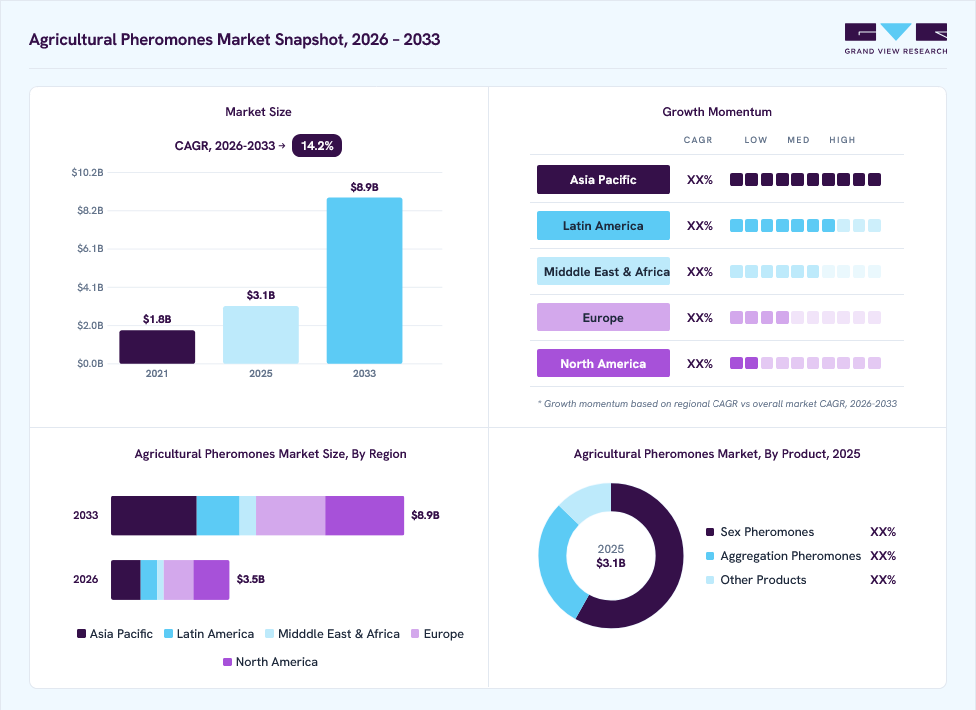Click the Asia Pacific momentum indicator squares
Image resolution: width=976 pixels, height=710 pixels.
click(805, 180)
